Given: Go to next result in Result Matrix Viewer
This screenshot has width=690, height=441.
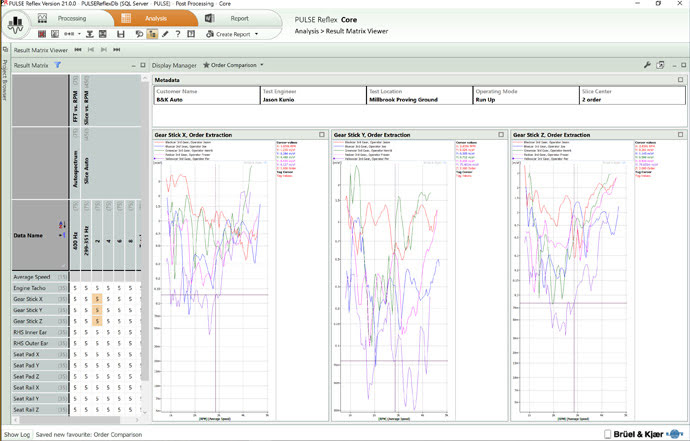Looking at the screenshot, I should click(104, 50).
